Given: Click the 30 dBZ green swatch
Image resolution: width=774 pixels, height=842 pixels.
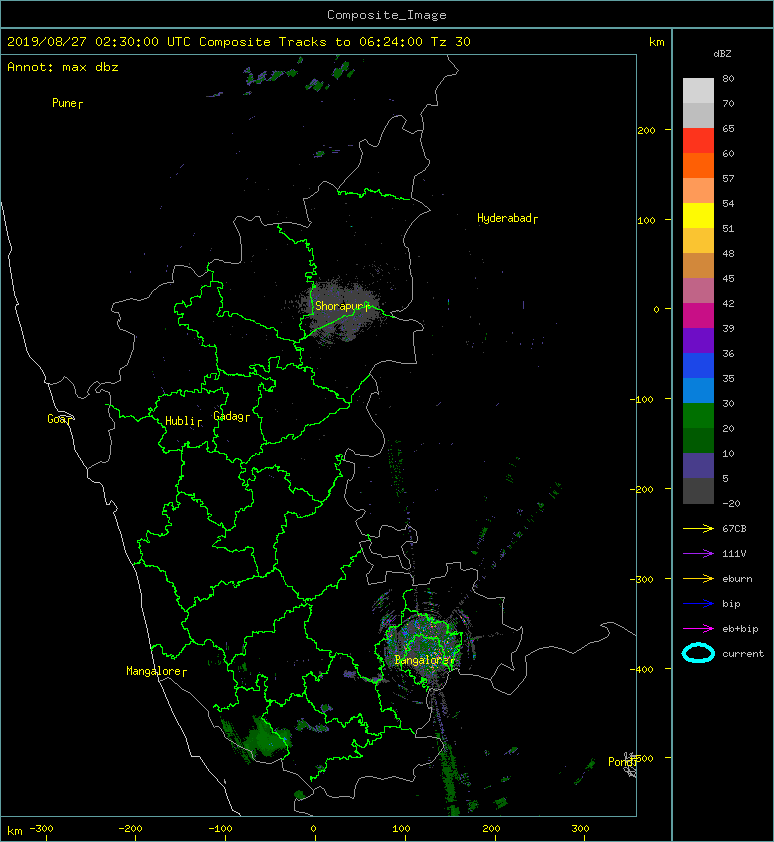Looking at the screenshot, I should (x=698, y=416).
